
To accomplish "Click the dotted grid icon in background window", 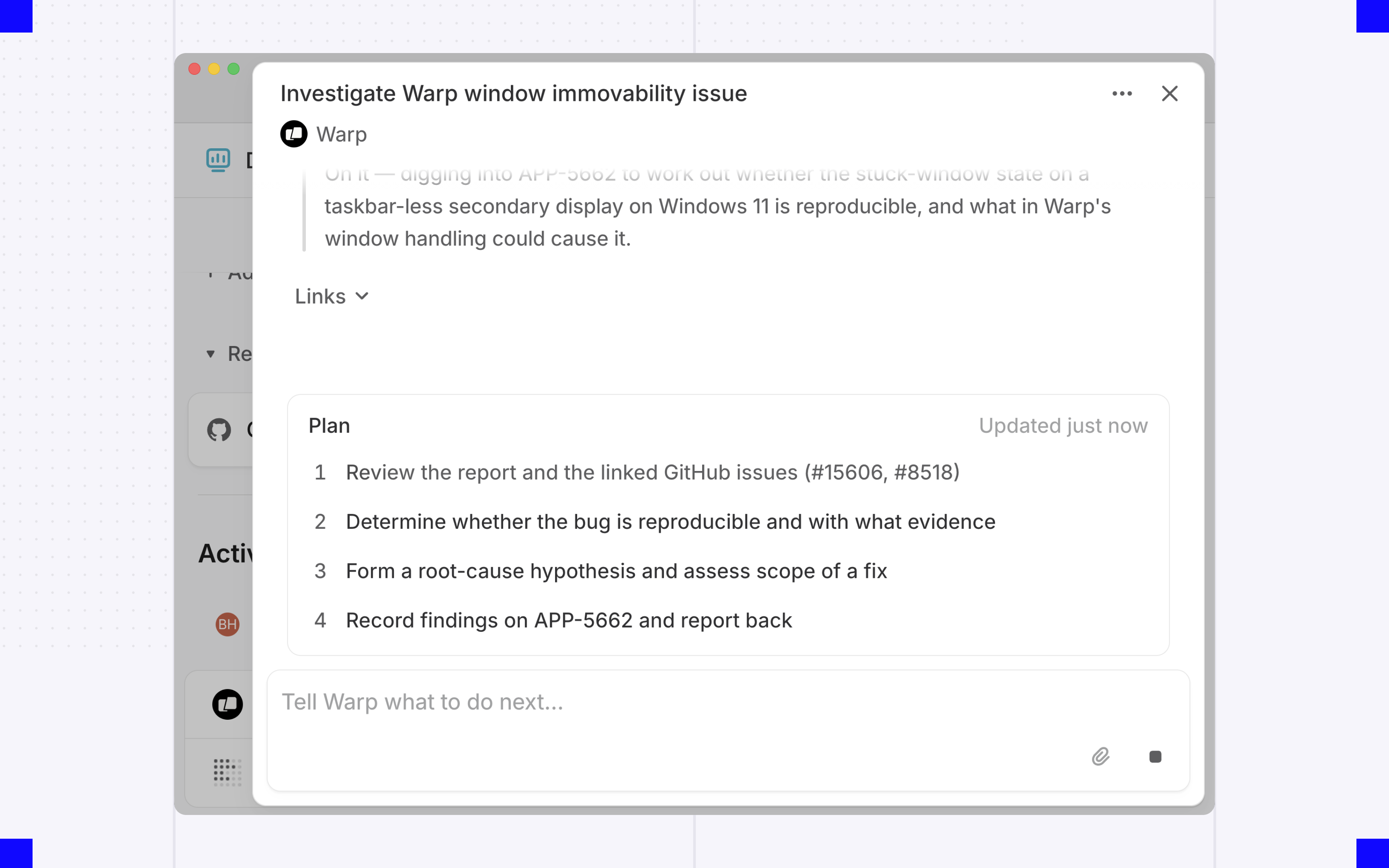I will point(227,772).
